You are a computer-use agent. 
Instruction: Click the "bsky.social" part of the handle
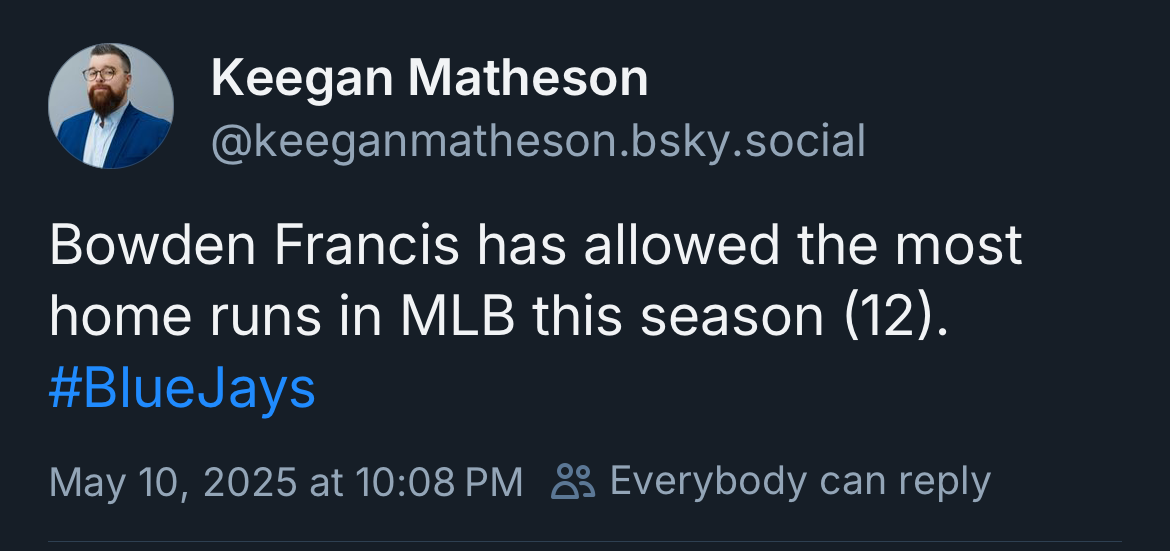749,142
